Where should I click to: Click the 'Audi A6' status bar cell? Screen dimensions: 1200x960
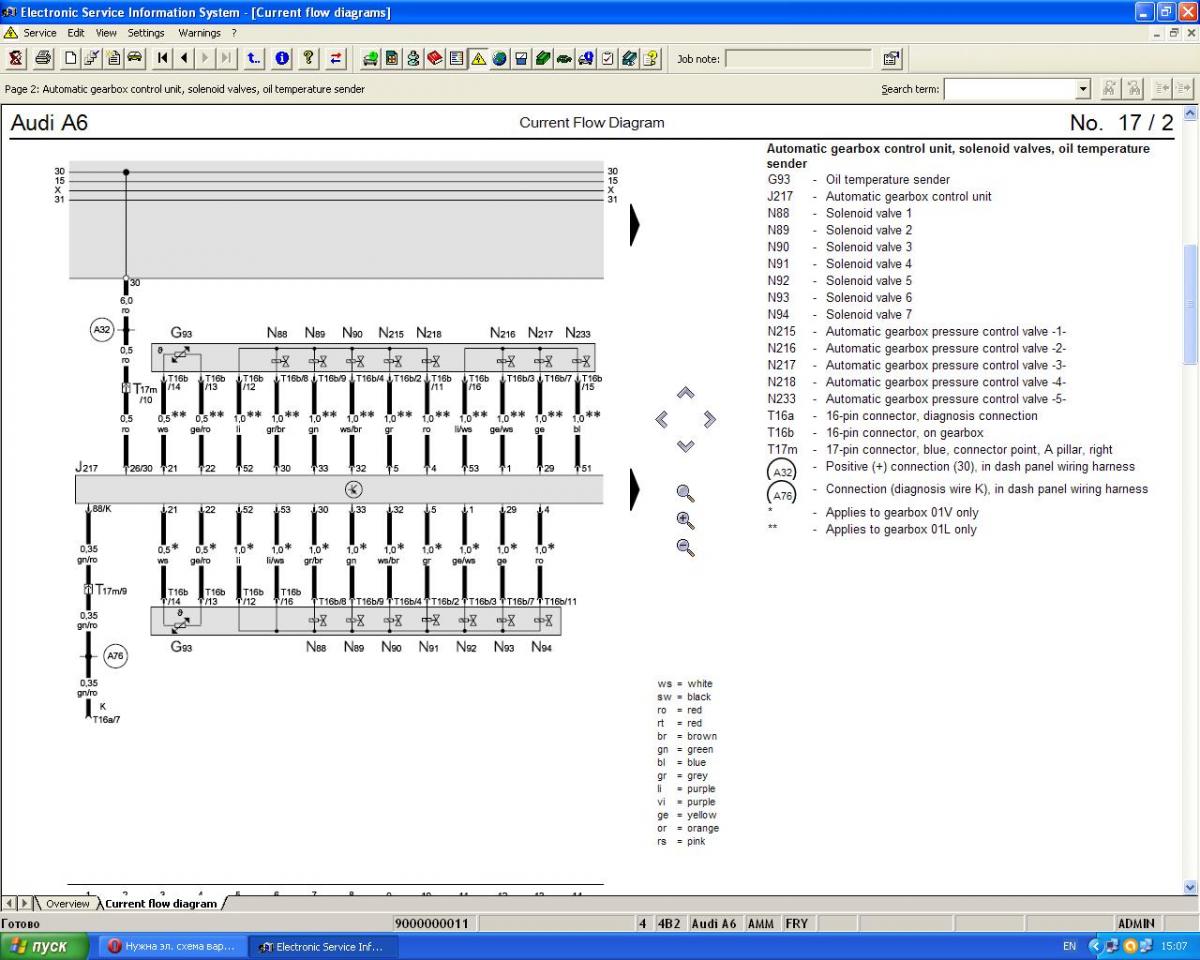(714, 923)
